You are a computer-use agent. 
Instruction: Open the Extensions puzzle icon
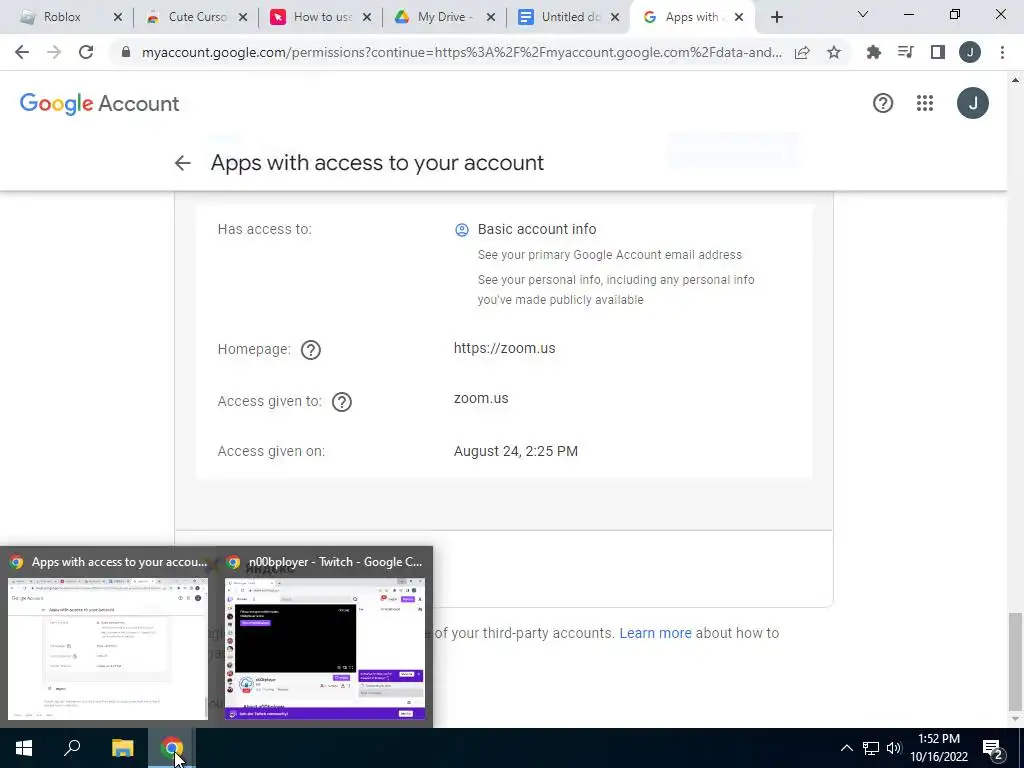pyautogui.click(x=873, y=52)
